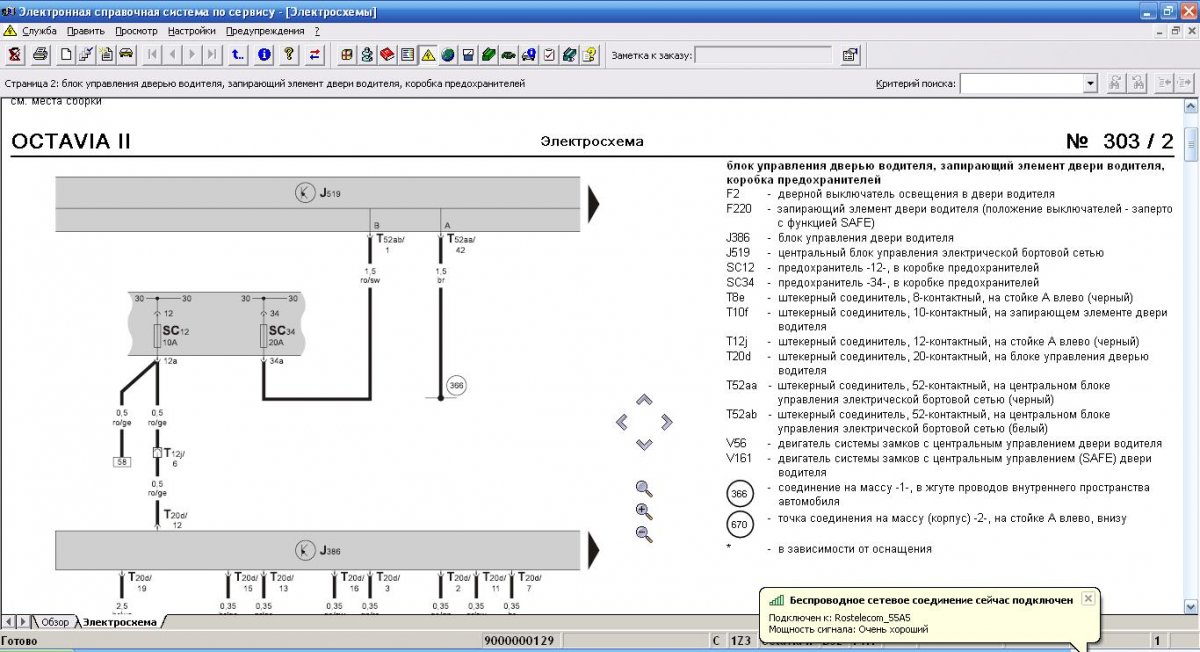This screenshot has width=1200, height=652.
Task: Pan the diagram right with arrow
Action: (667, 421)
